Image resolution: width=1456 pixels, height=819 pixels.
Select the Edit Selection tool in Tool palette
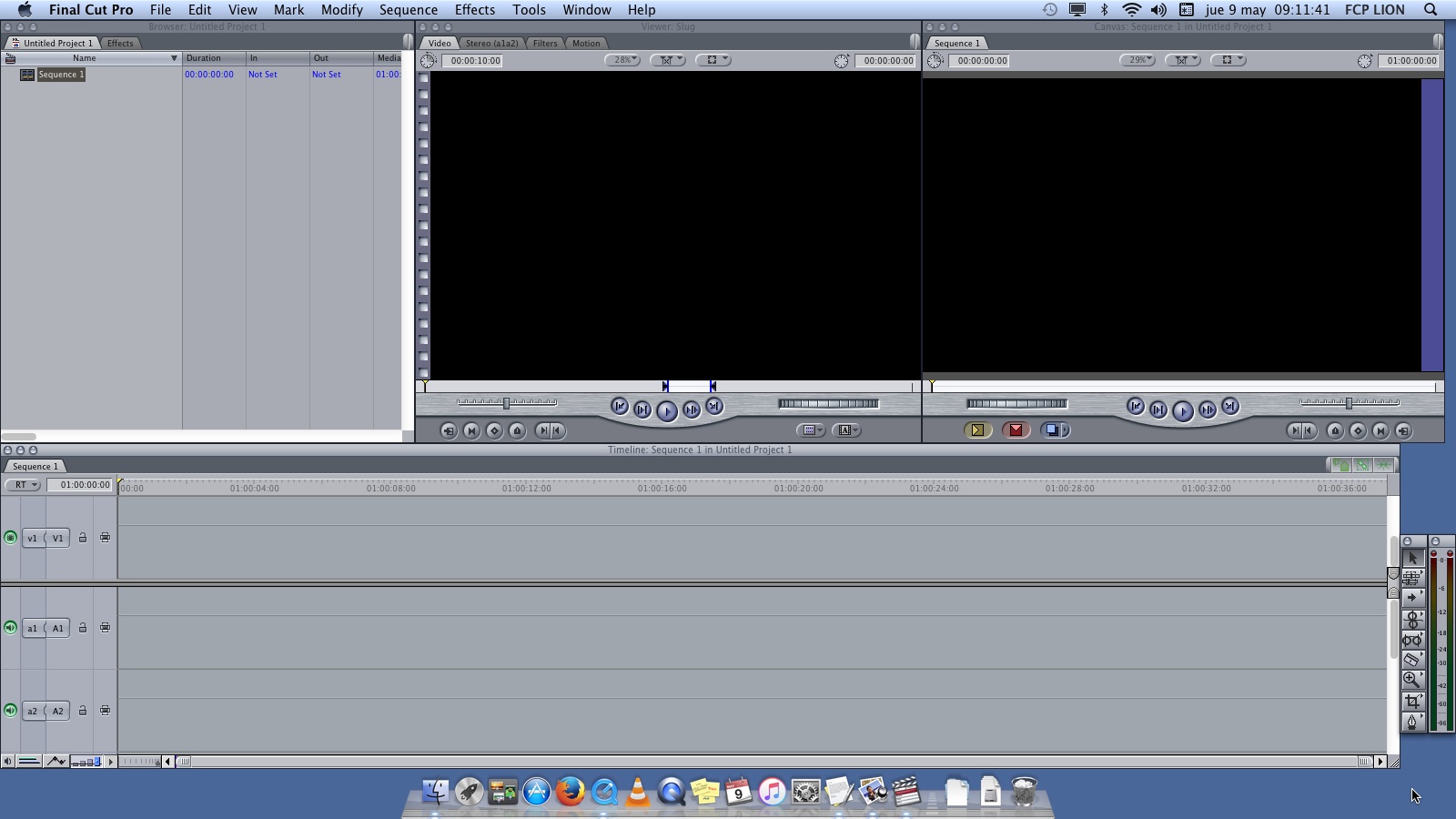pos(1412,578)
